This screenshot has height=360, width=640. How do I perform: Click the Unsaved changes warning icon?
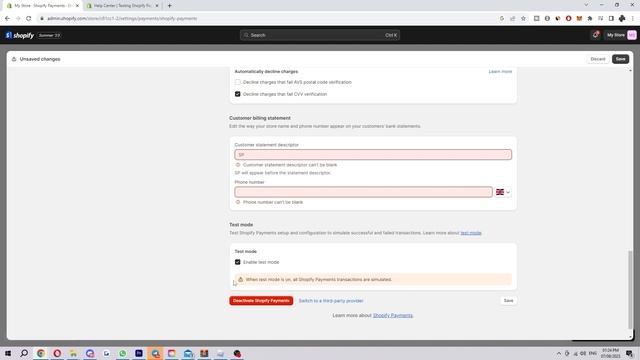click(x=14, y=59)
